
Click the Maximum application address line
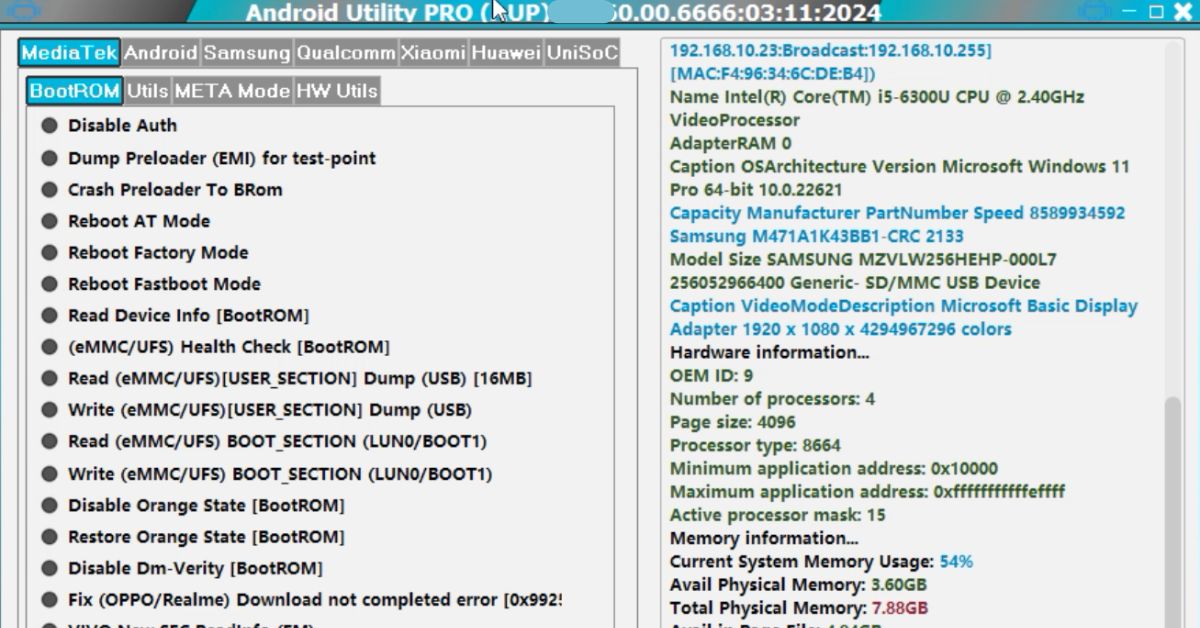[x=868, y=492]
